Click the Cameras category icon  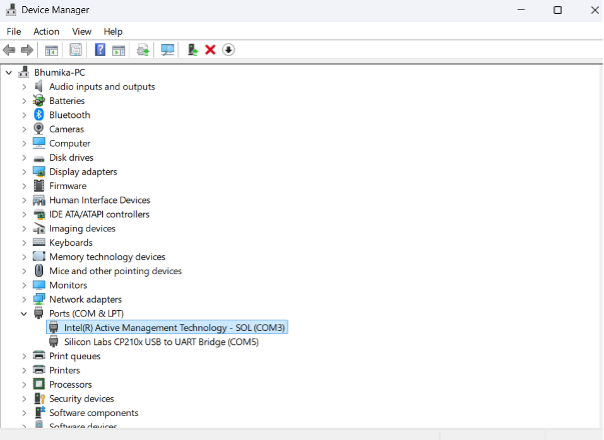coord(39,129)
